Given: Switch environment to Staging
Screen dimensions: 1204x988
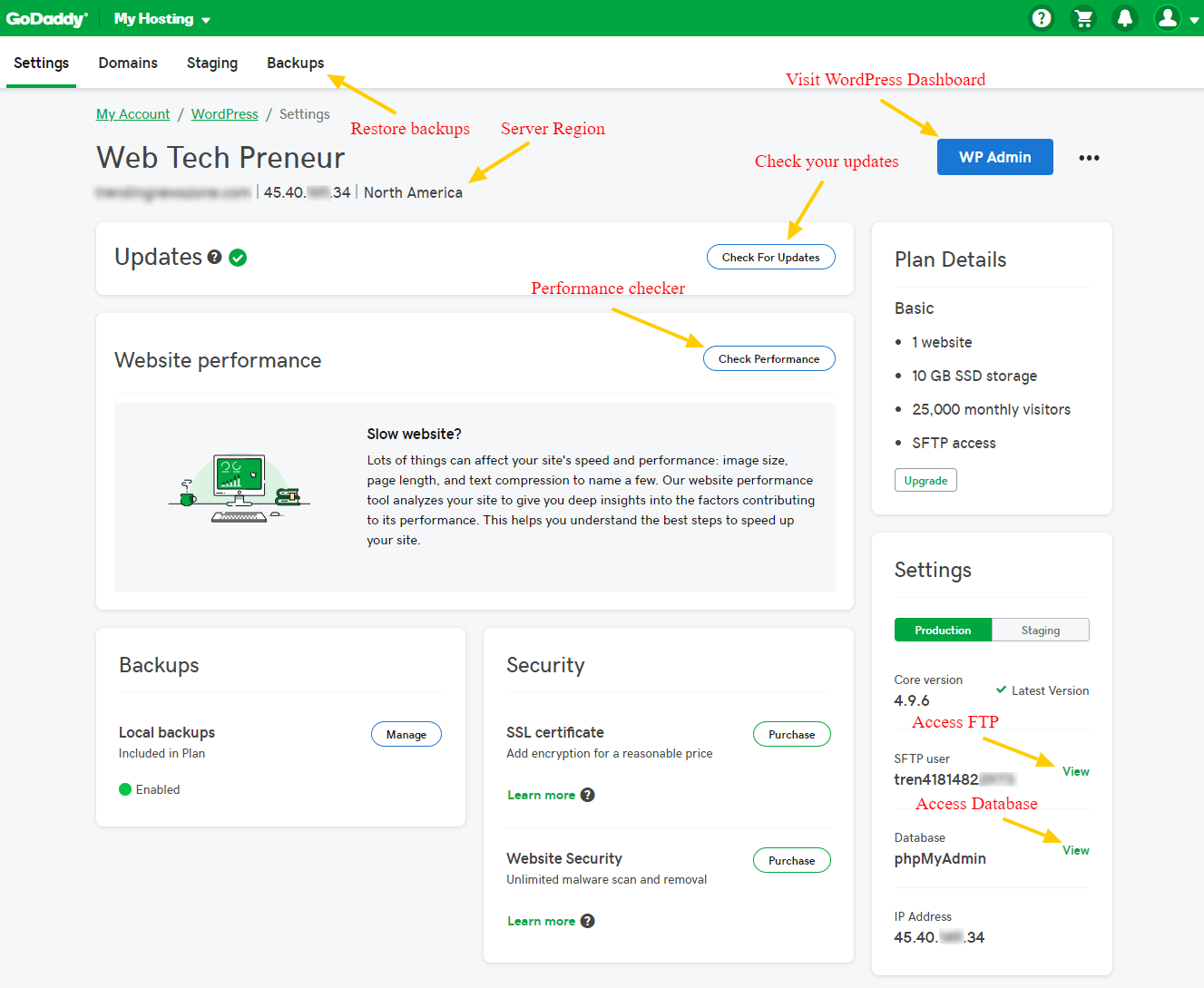Looking at the screenshot, I should (1041, 629).
